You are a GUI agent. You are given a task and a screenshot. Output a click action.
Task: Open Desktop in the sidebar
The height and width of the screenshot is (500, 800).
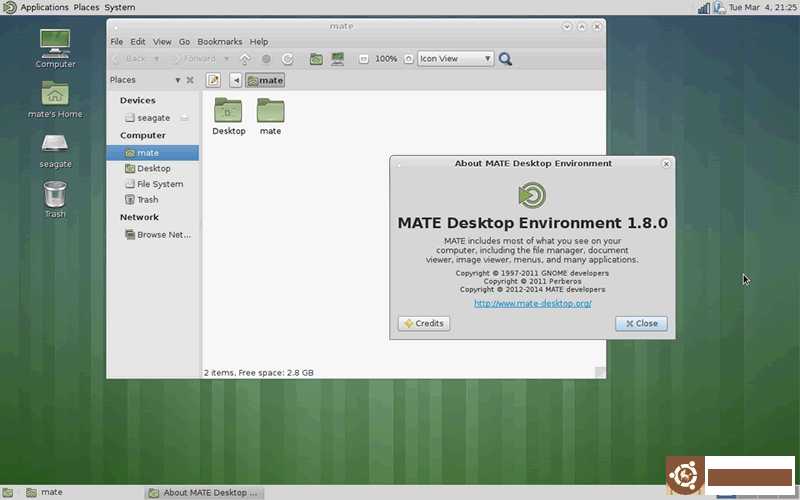(x=153, y=168)
